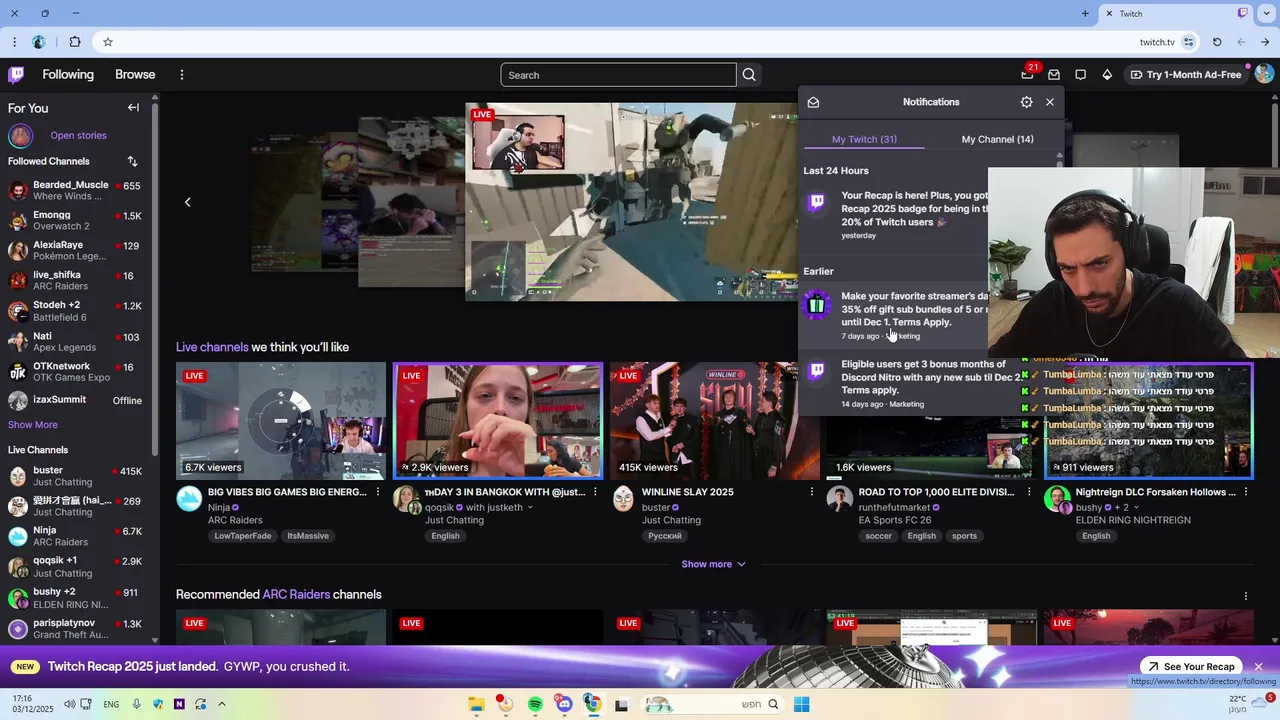Screen dimensions: 1280x720
Task: Expand qoqsik co-streamer dropdown chevron
Action: (530, 507)
